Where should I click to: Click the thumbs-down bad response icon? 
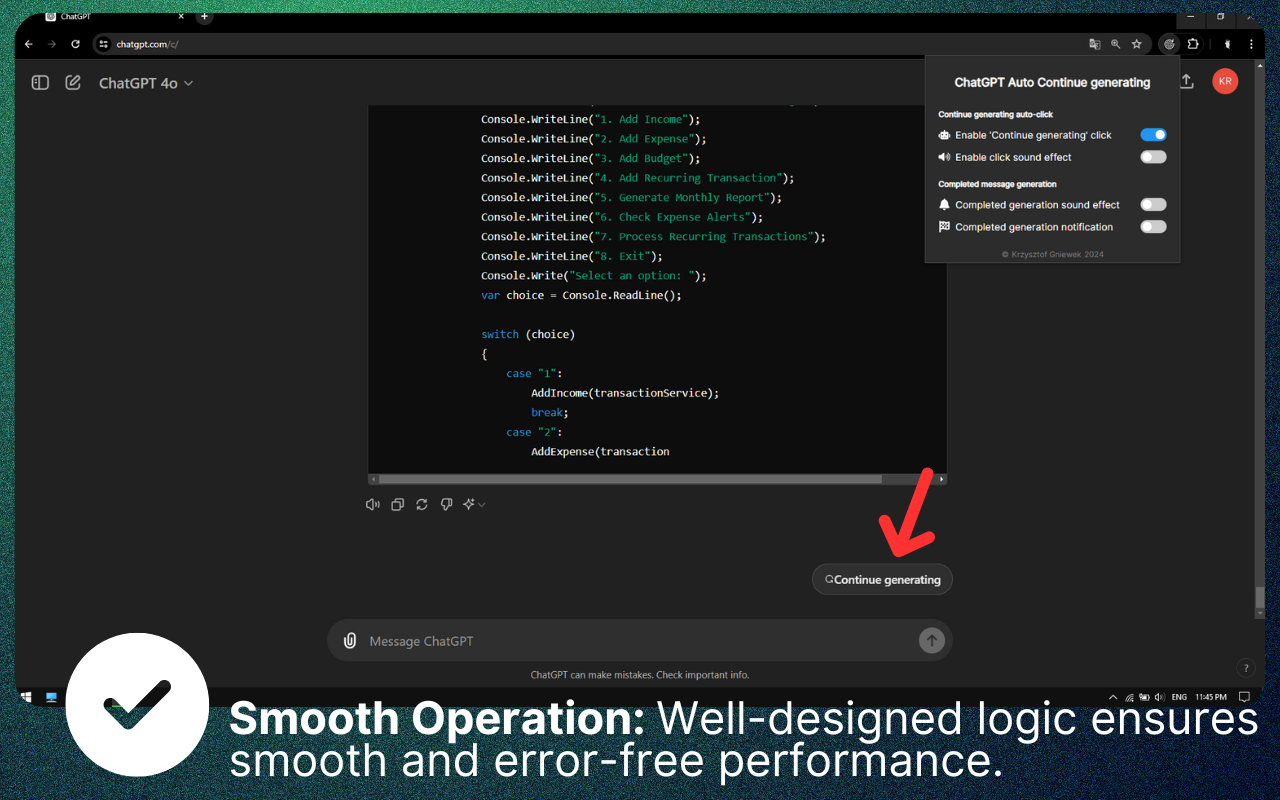[447, 505]
